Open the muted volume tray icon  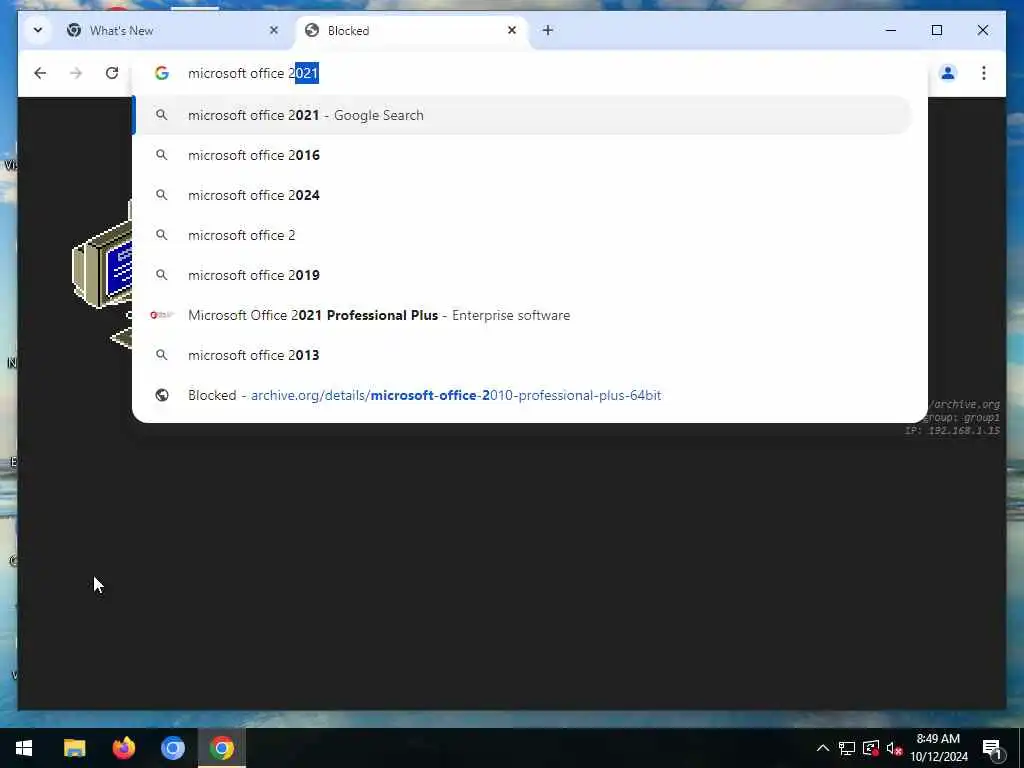pyautogui.click(x=894, y=748)
